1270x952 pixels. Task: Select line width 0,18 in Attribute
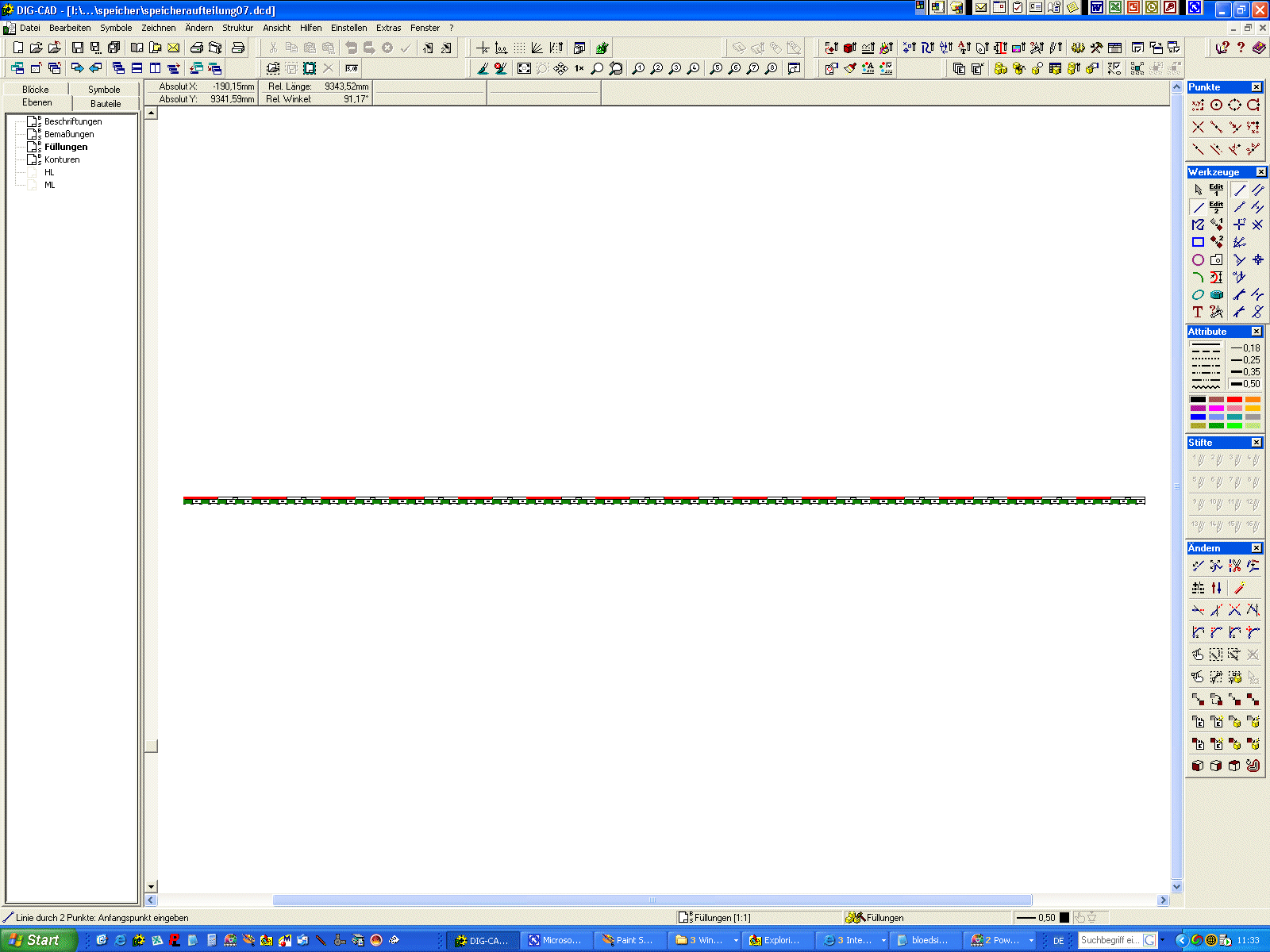click(x=1245, y=348)
